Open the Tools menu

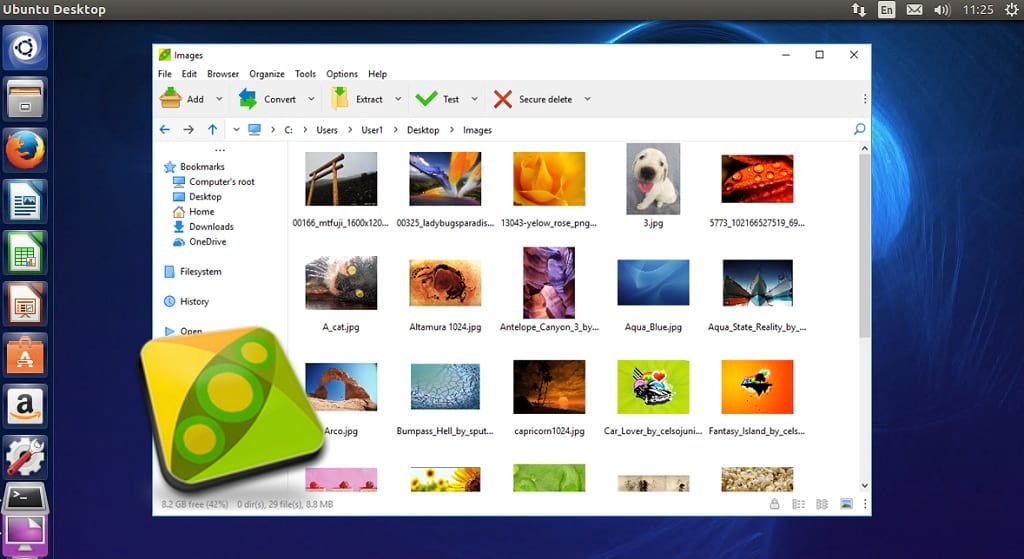pos(305,74)
